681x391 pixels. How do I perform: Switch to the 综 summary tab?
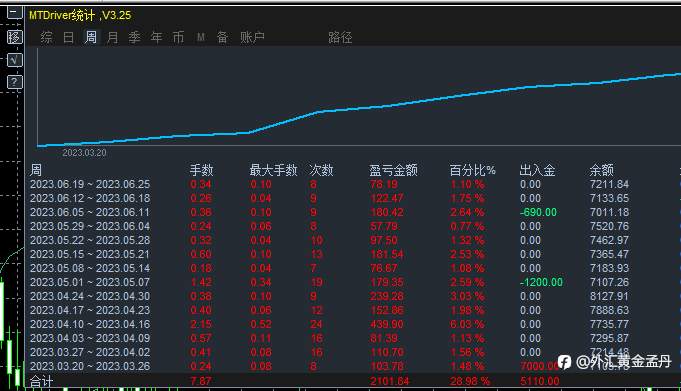pyautogui.click(x=46, y=37)
